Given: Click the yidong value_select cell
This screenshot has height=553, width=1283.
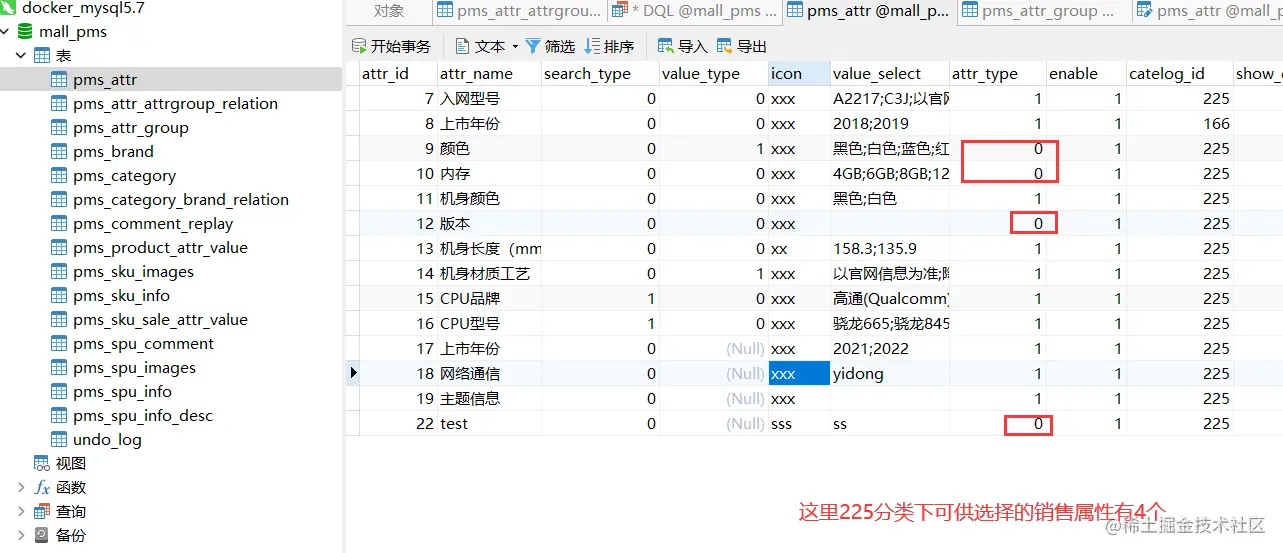Looking at the screenshot, I should (x=890, y=373).
